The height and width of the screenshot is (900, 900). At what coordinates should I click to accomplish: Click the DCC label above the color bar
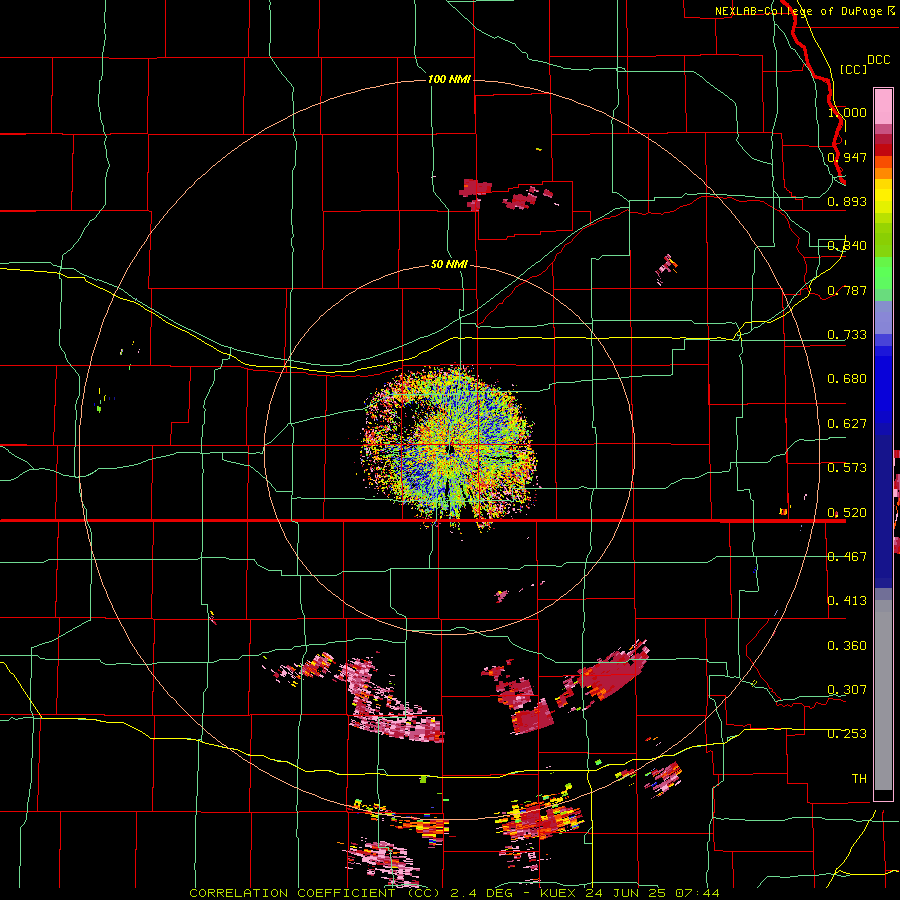click(x=878, y=60)
